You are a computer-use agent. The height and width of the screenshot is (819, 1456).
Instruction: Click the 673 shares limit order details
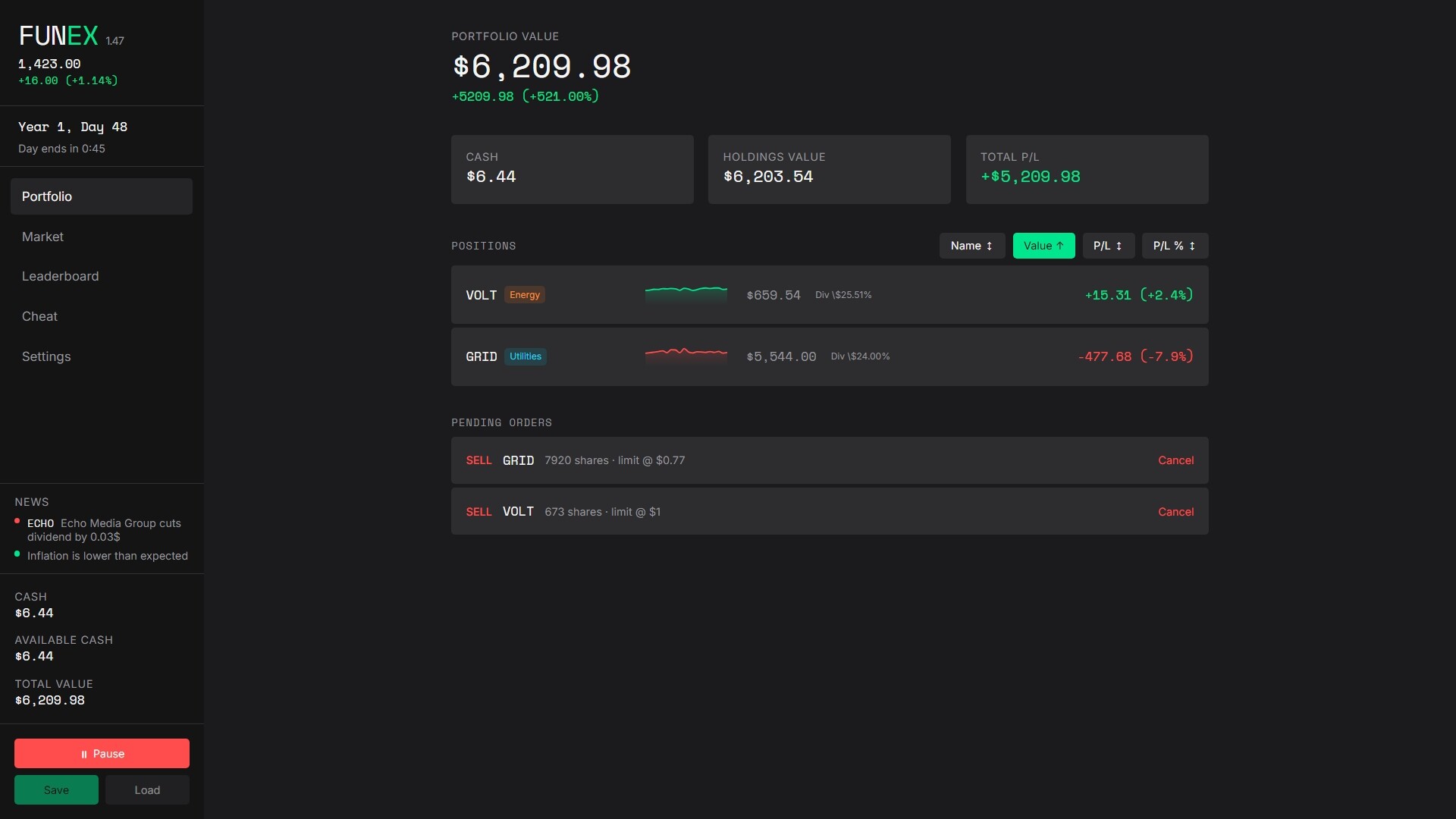point(603,512)
